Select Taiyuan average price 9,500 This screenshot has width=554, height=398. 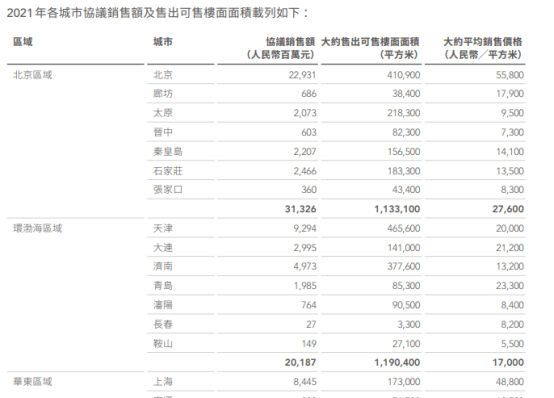(x=512, y=113)
